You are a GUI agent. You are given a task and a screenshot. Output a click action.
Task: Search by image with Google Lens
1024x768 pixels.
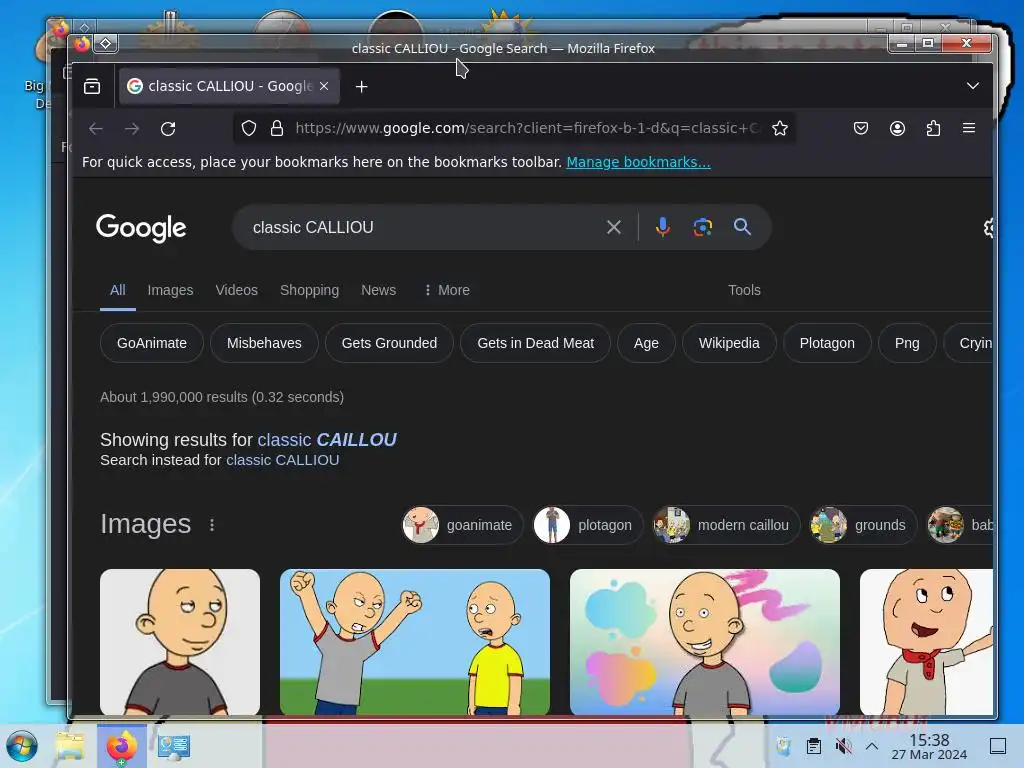[x=702, y=227]
